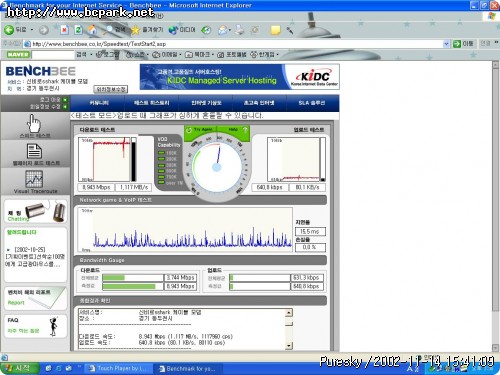This screenshot has height=375, width=500.
Task: Click the Home icon in browser toolbar
Action: pos(92,30)
